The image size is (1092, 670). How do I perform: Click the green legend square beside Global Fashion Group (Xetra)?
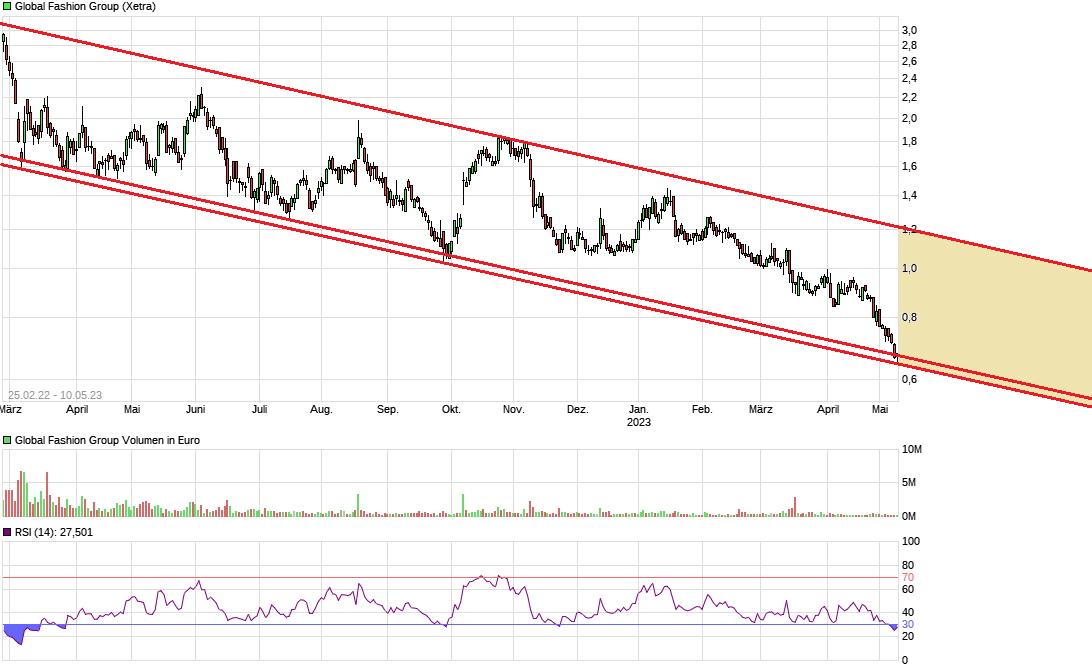coord(7,6)
